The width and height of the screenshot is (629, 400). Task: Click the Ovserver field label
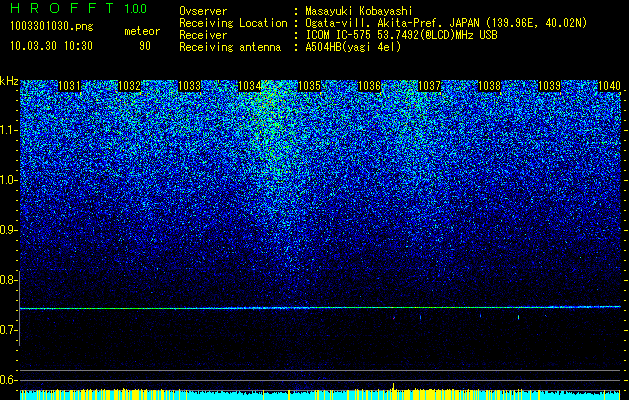(x=203, y=11)
